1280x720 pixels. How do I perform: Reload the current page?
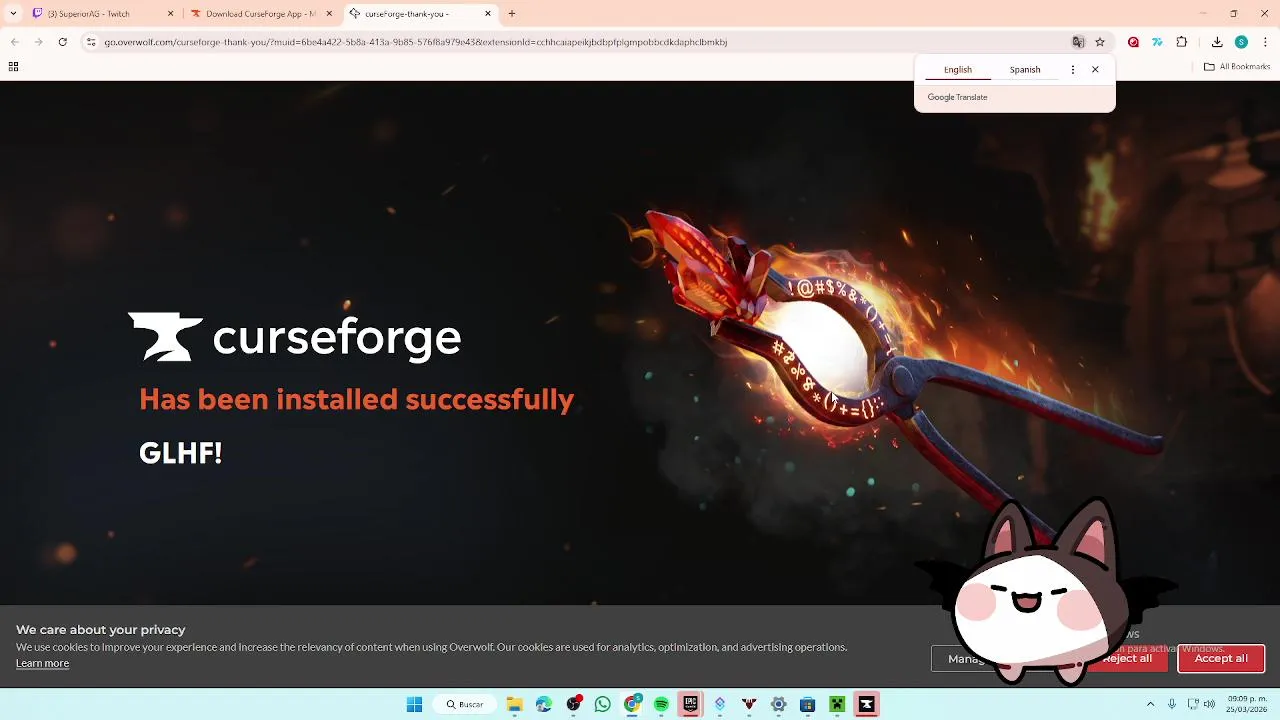62,42
